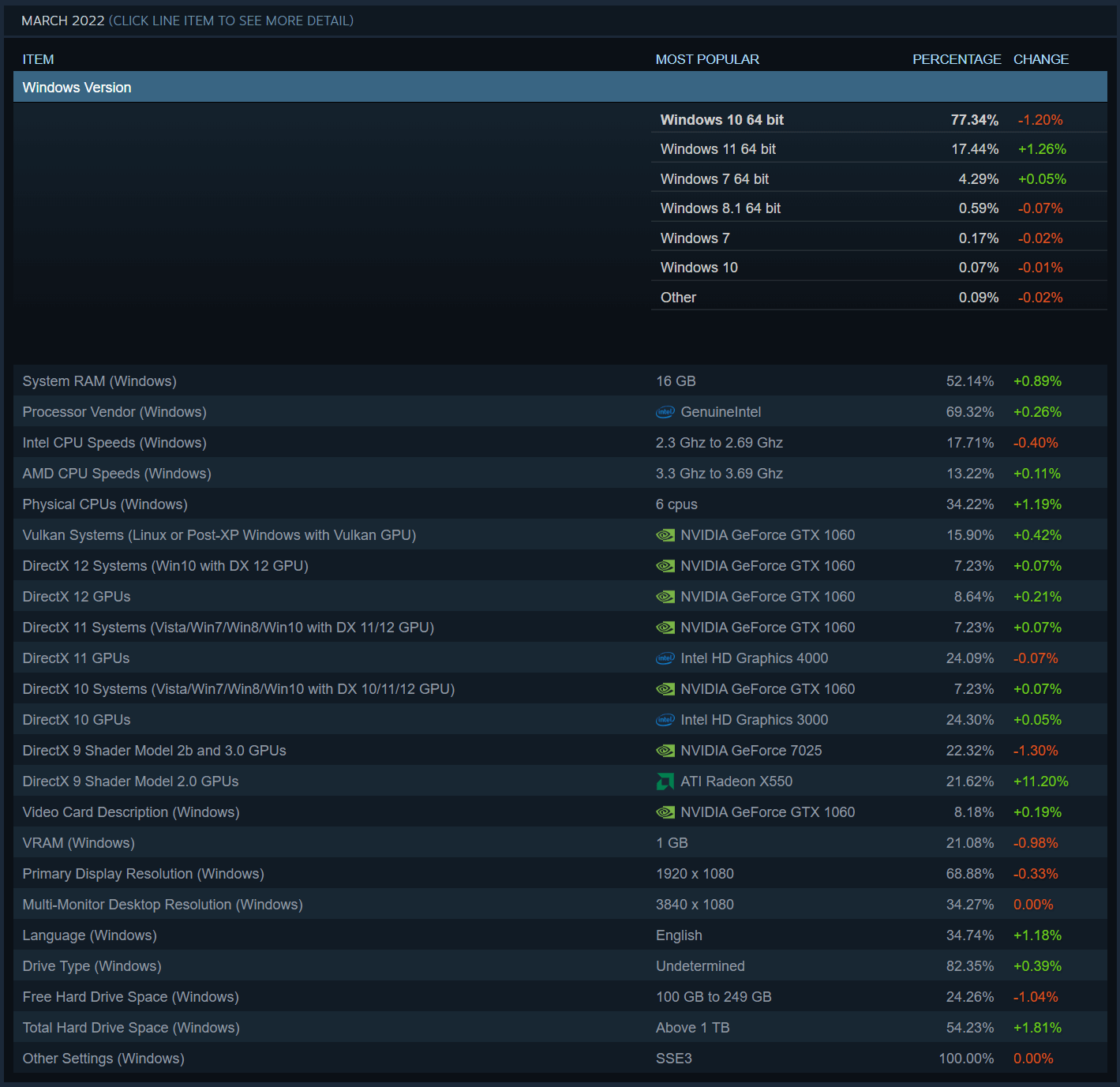This screenshot has height=1087, width=1120.
Task: Click NVIDIA logo in DirectX 12 Systems row
Action: click(x=665, y=566)
